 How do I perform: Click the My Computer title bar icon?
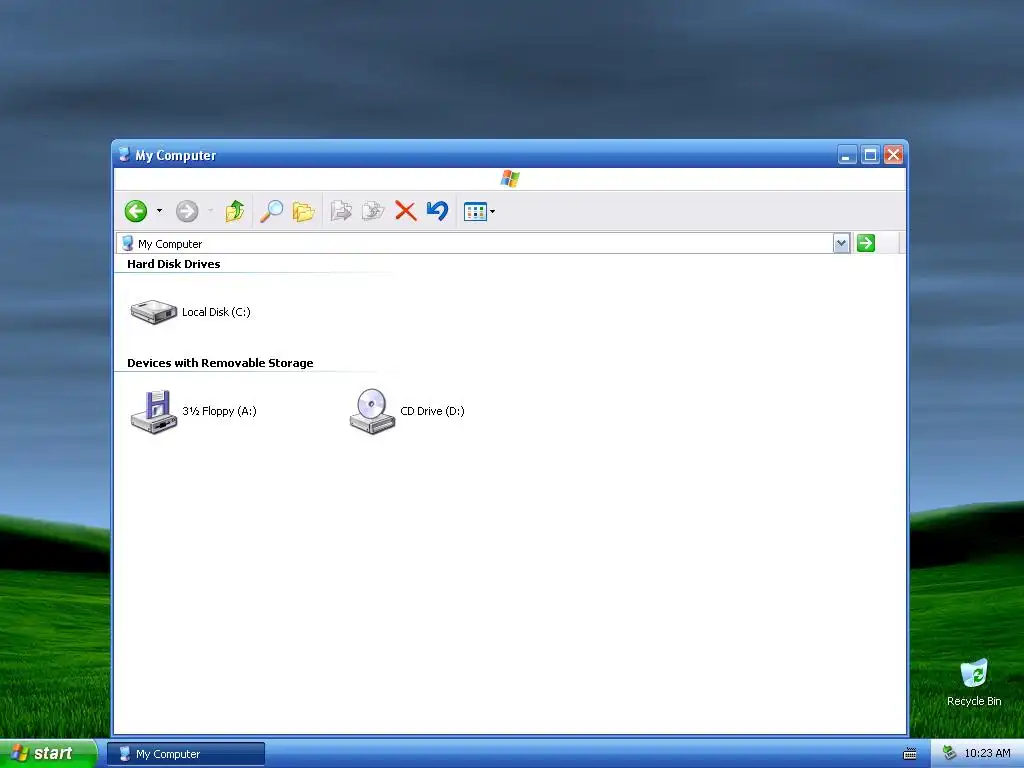[124, 155]
